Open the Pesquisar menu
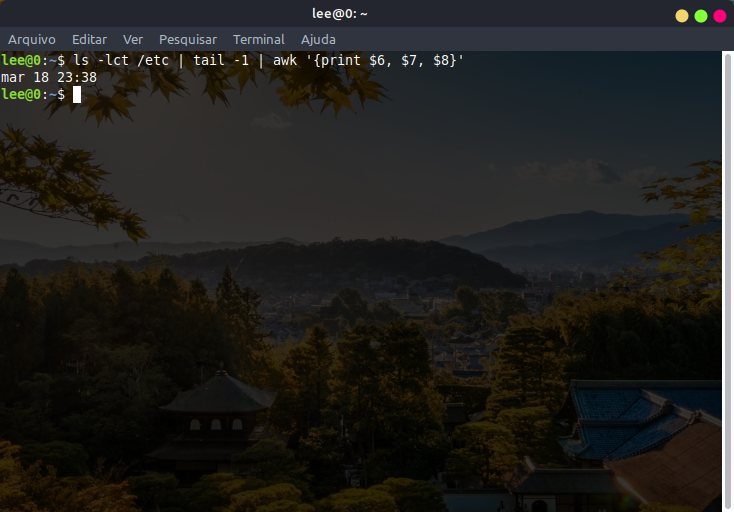734x512 pixels. click(x=188, y=39)
